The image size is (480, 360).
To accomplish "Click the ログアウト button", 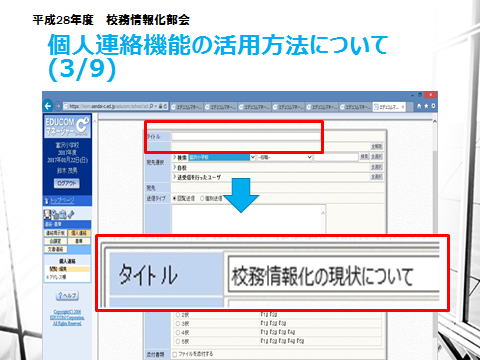I will [x=67, y=183].
